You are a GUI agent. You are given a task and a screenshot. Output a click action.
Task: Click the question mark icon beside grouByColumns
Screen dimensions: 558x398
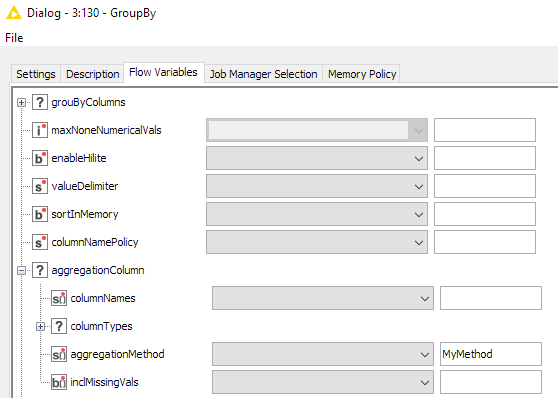40,102
